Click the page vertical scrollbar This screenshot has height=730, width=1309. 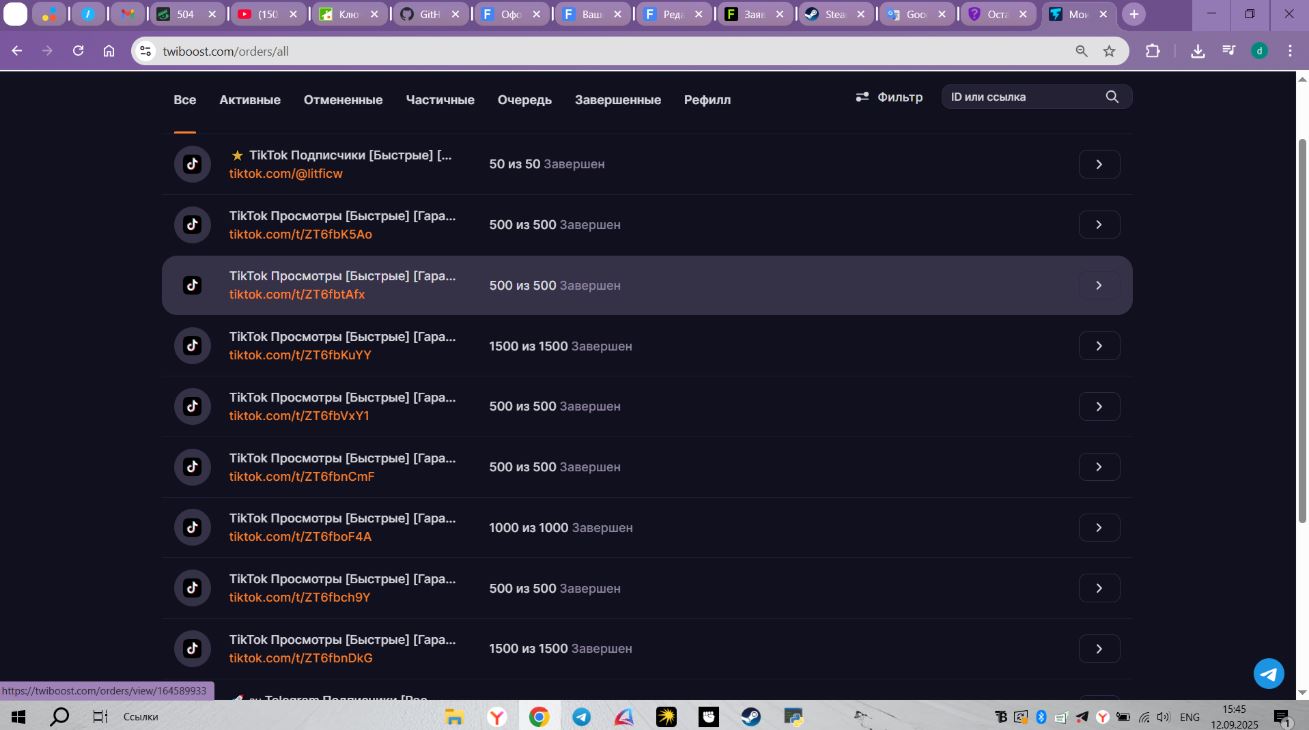point(1302,330)
